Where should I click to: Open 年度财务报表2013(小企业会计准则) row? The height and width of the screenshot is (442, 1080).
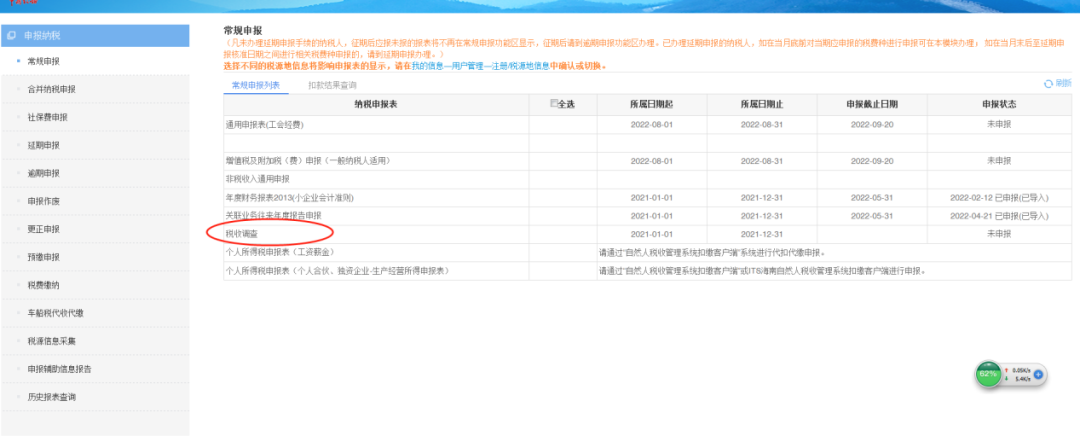(647, 198)
